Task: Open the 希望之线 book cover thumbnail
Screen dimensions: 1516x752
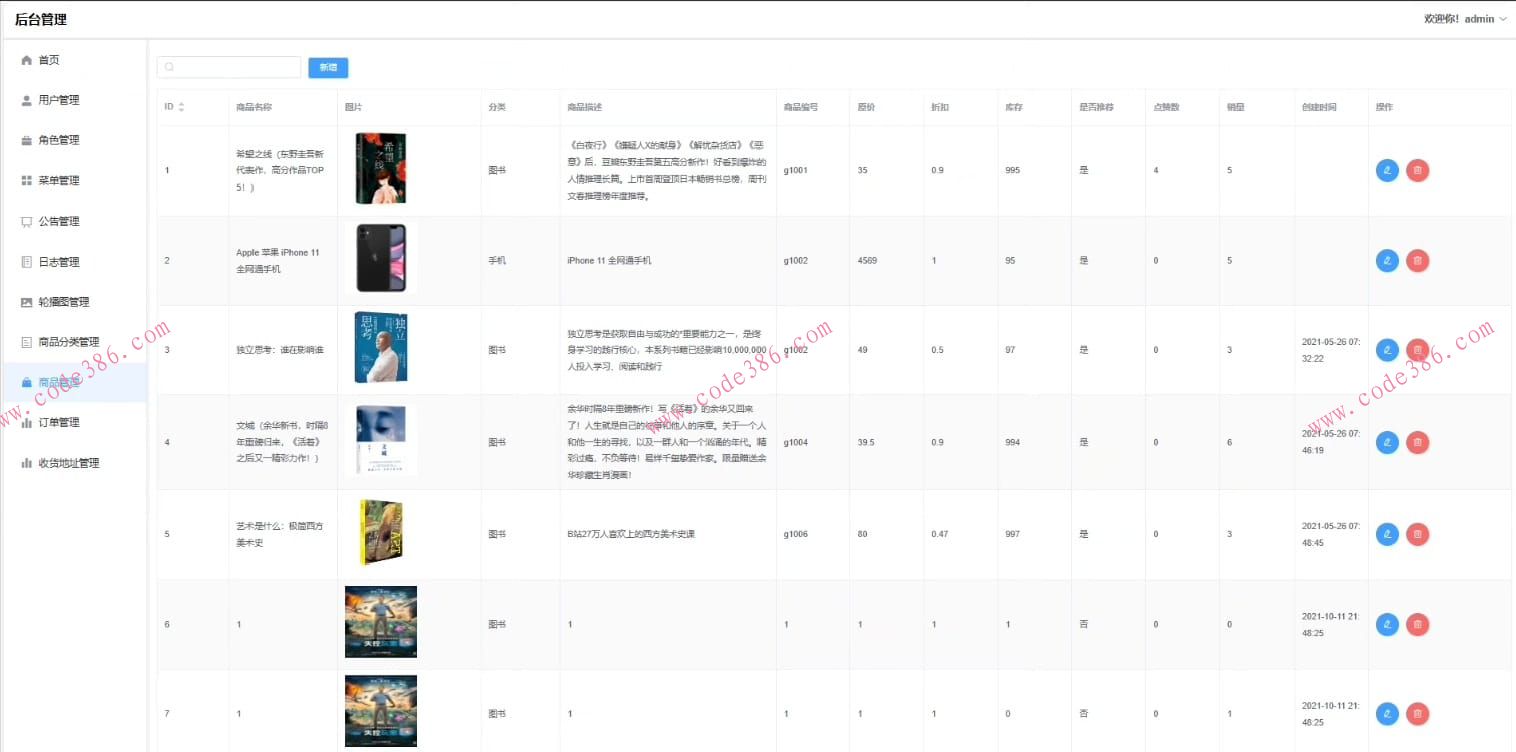Action: tap(381, 169)
